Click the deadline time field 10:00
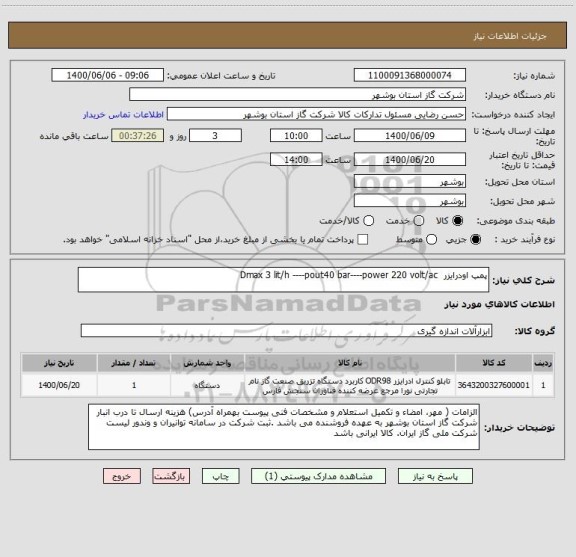Viewport: 576px width, 557px height. point(296,136)
